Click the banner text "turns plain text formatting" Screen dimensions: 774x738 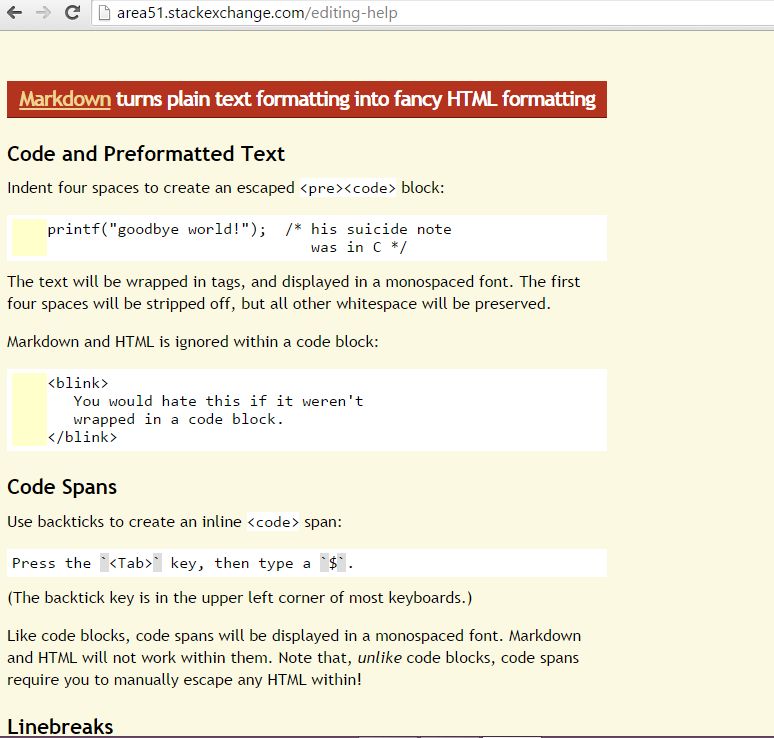click(x=232, y=99)
